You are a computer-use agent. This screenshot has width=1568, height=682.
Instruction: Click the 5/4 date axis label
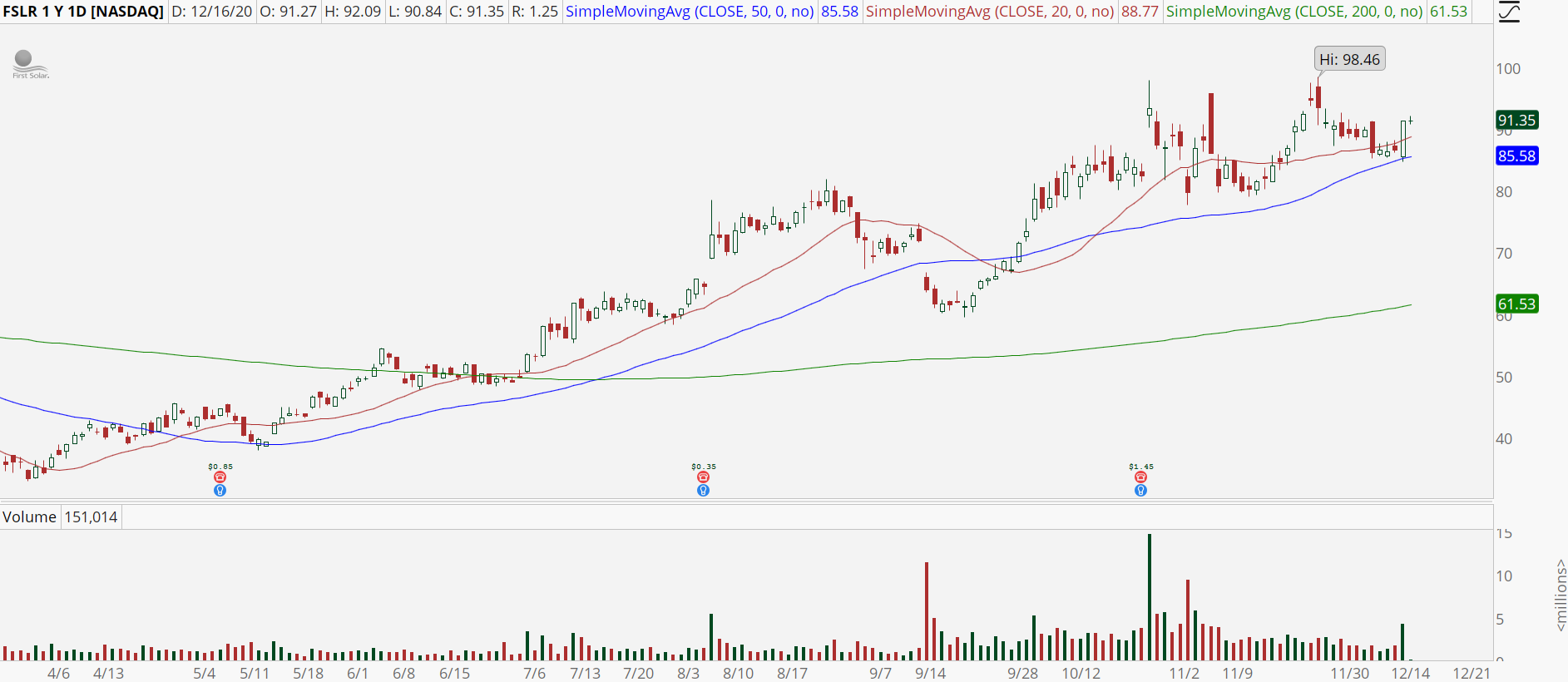click(204, 673)
